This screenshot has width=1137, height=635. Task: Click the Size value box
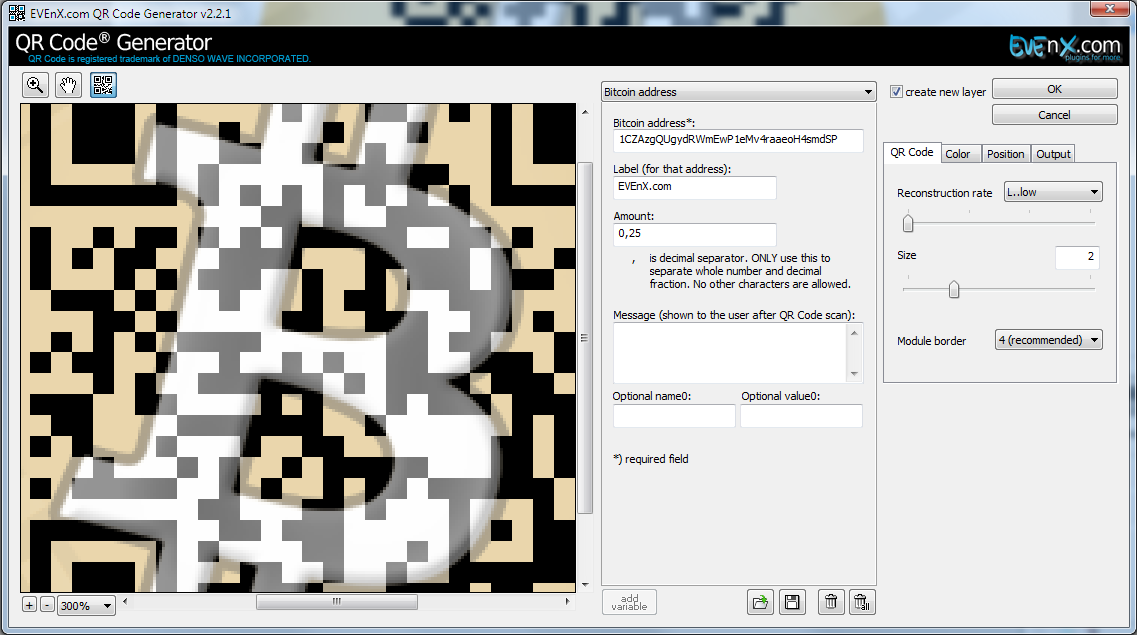click(x=1077, y=257)
